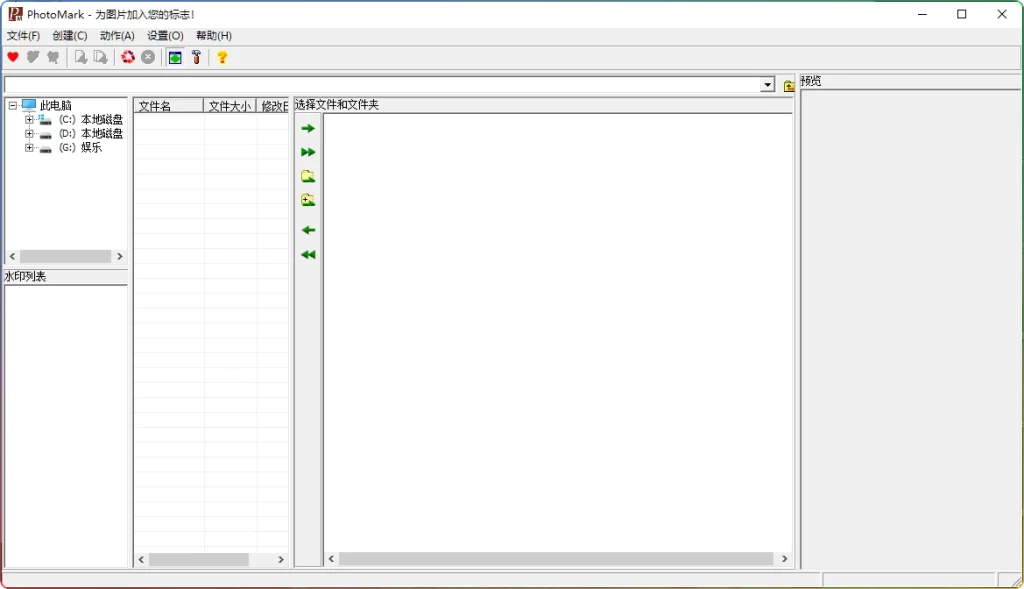
Task: Go up one folder level icon
Action: (789, 86)
